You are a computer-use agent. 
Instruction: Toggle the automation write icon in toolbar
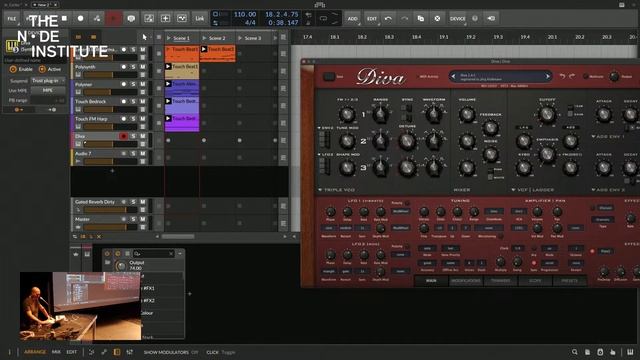pyautogui.click(x=97, y=18)
